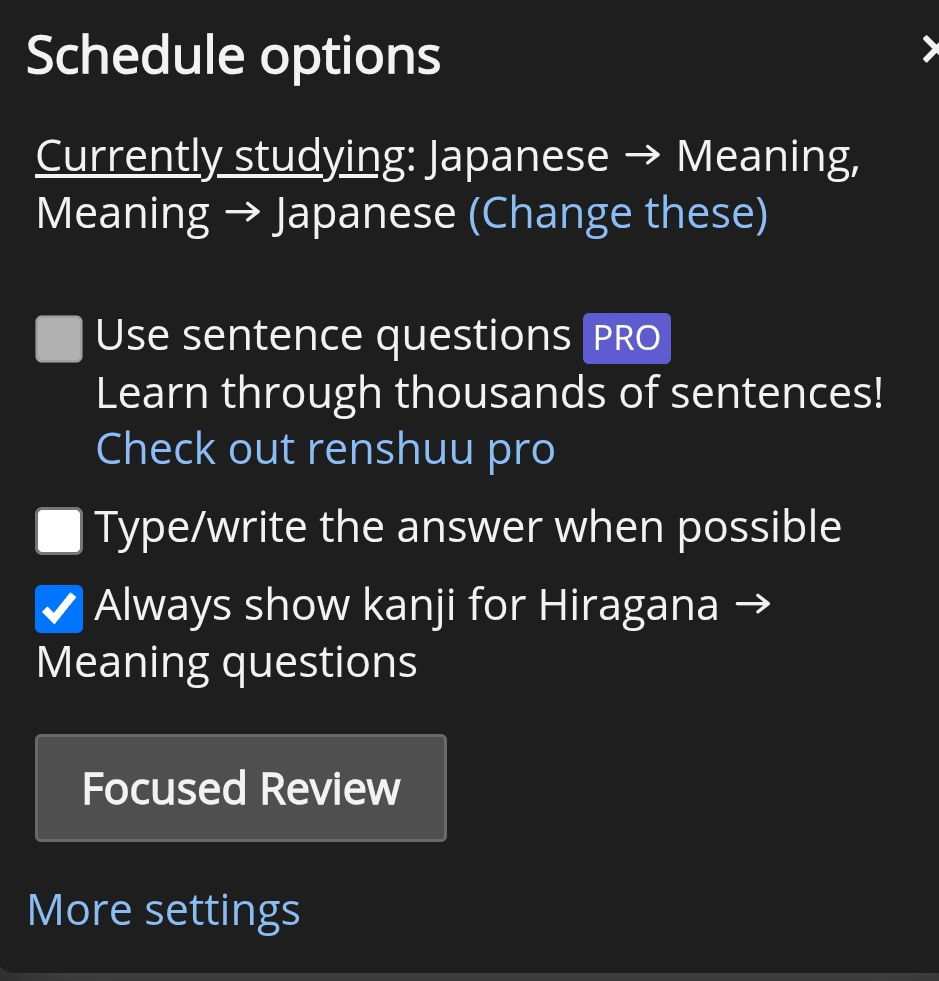The height and width of the screenshot is (981, 939).
Task: Click the "Always show kanji for Hiragana" label
Action: point(406,606)
